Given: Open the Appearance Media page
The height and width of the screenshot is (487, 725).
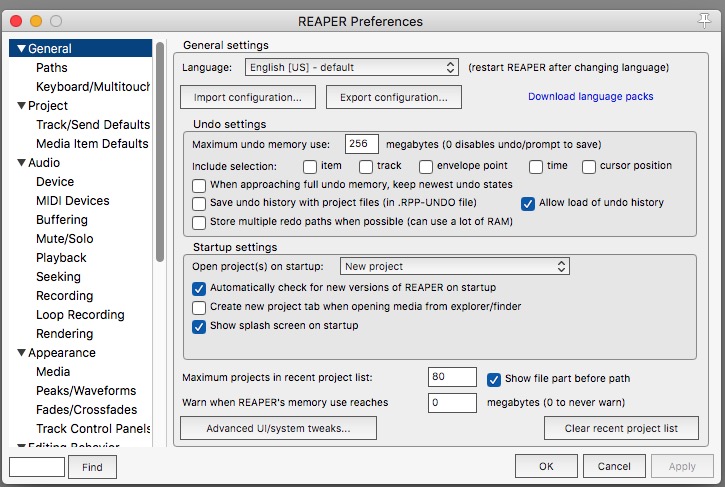Looking at the screenshot, I should (53, 371).
